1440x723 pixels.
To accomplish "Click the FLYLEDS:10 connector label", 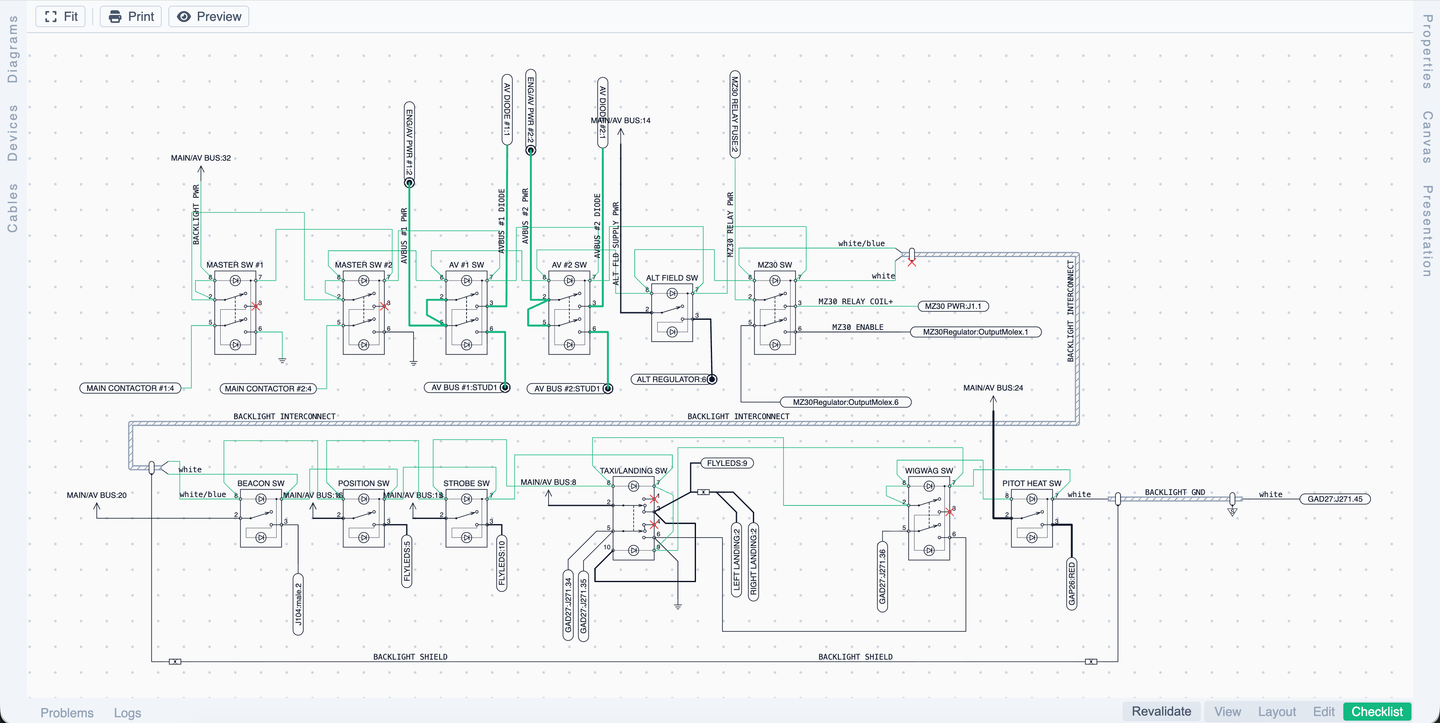I will tap(502, 564).
